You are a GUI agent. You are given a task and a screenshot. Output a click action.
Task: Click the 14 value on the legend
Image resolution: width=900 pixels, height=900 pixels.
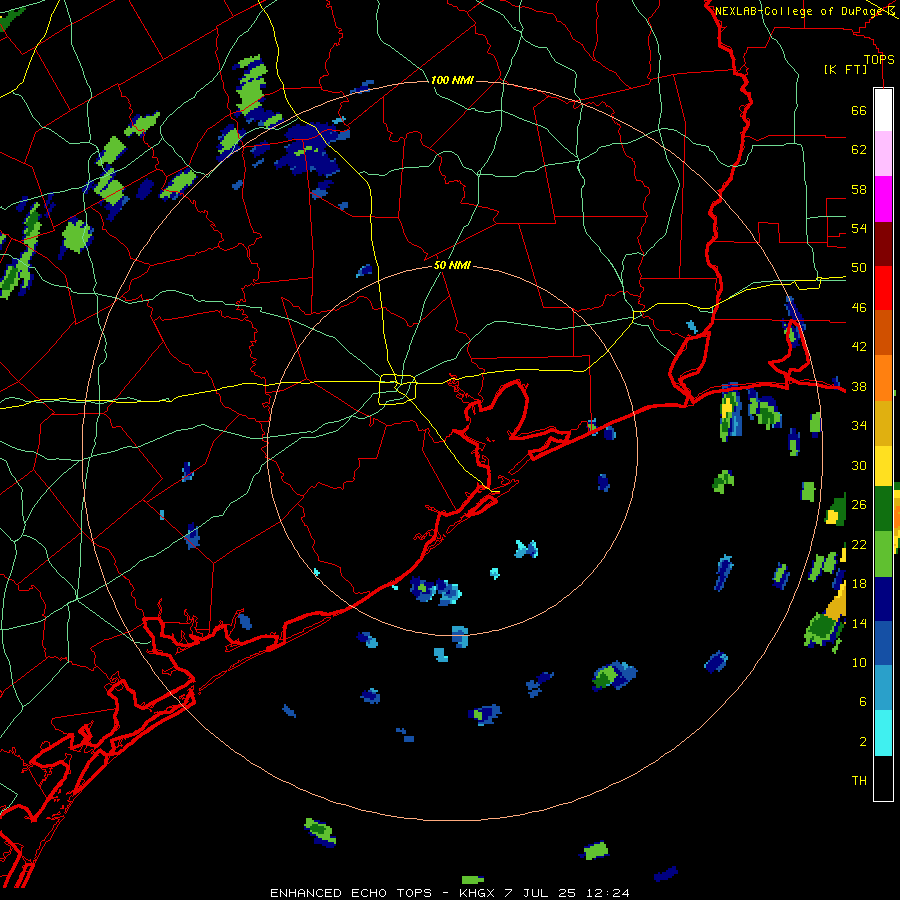click(859, 623)
